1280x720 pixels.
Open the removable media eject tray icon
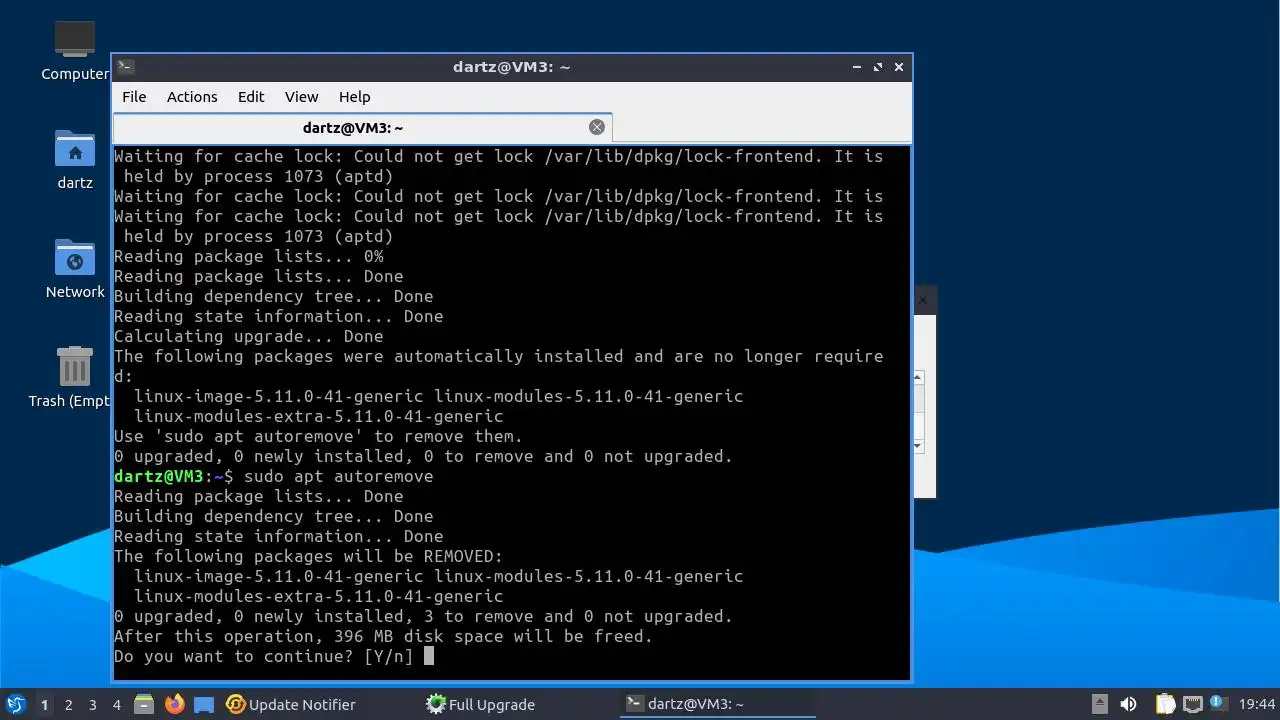pos(1099,704)
